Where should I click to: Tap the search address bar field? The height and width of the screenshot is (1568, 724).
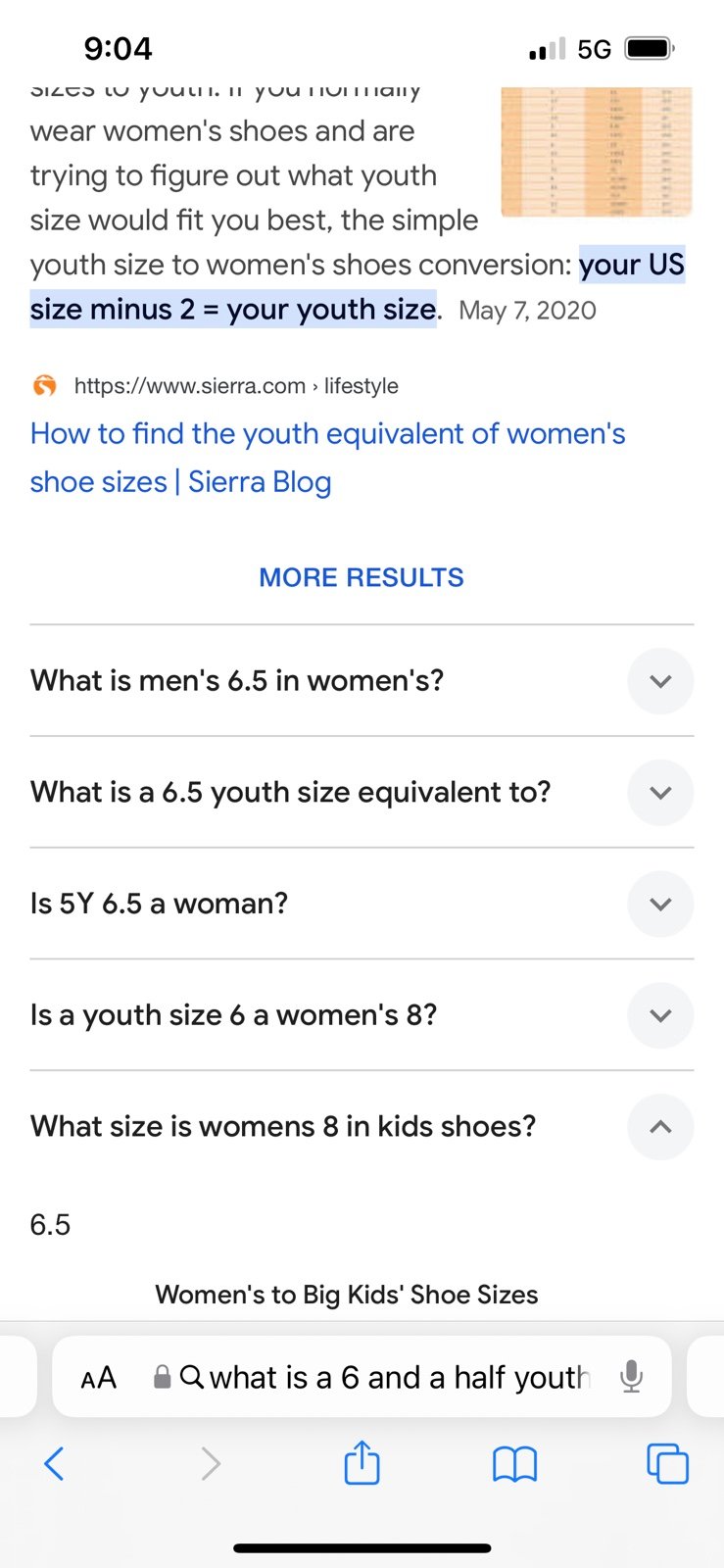tap(362, 1377)
